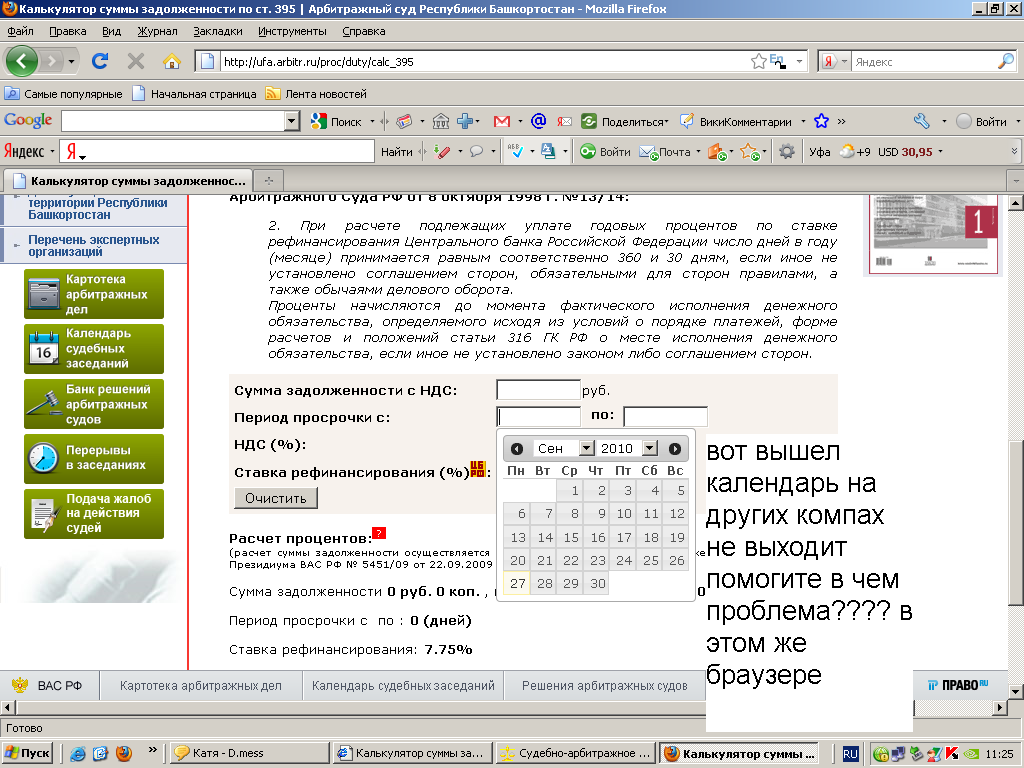The height and width of the screenshot is (768, 1024).
Task: Click the RU language indicator in tray
Action: 850,754
